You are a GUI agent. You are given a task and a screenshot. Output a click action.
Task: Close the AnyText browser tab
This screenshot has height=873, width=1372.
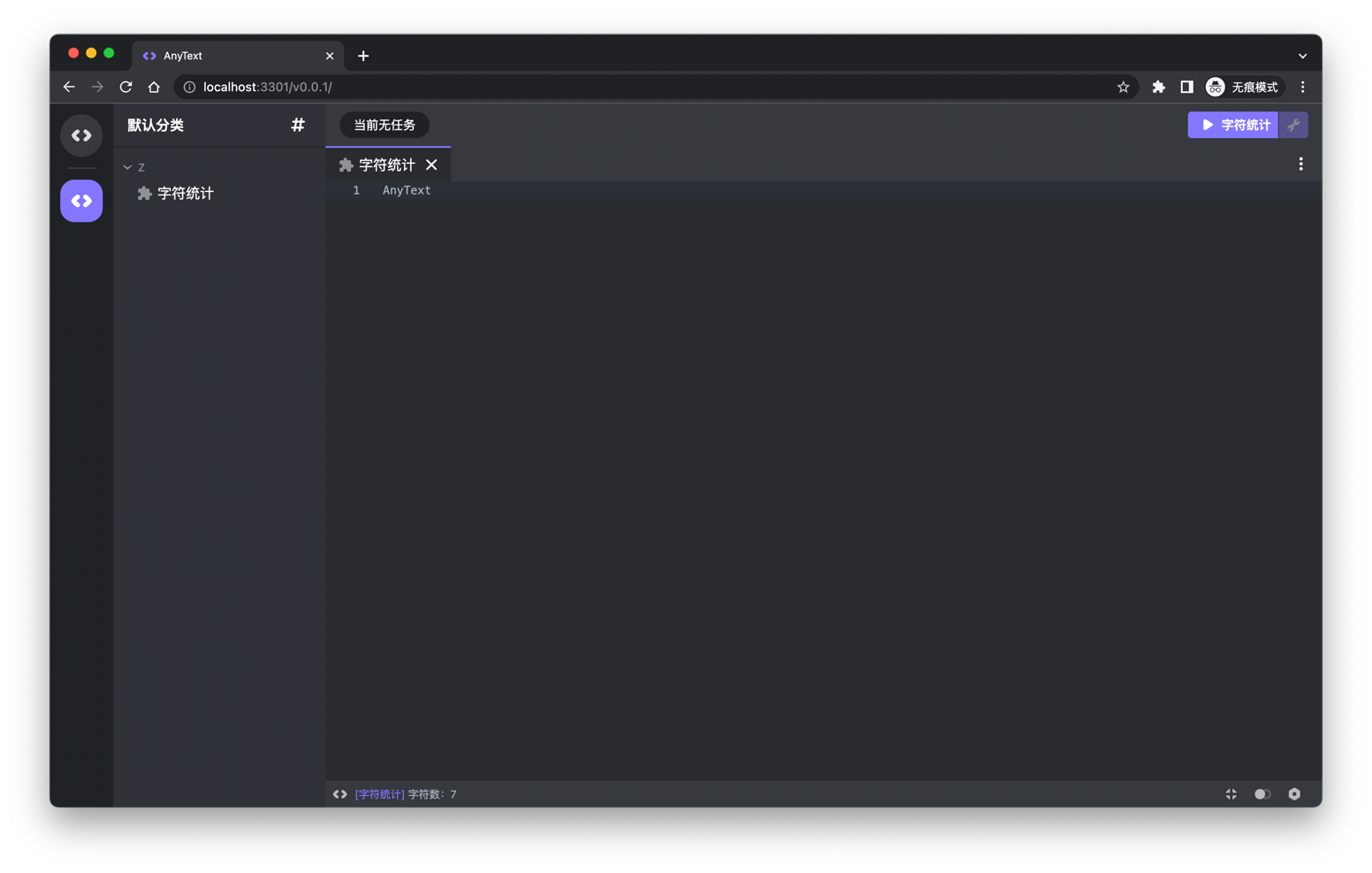tap(330, 56)
